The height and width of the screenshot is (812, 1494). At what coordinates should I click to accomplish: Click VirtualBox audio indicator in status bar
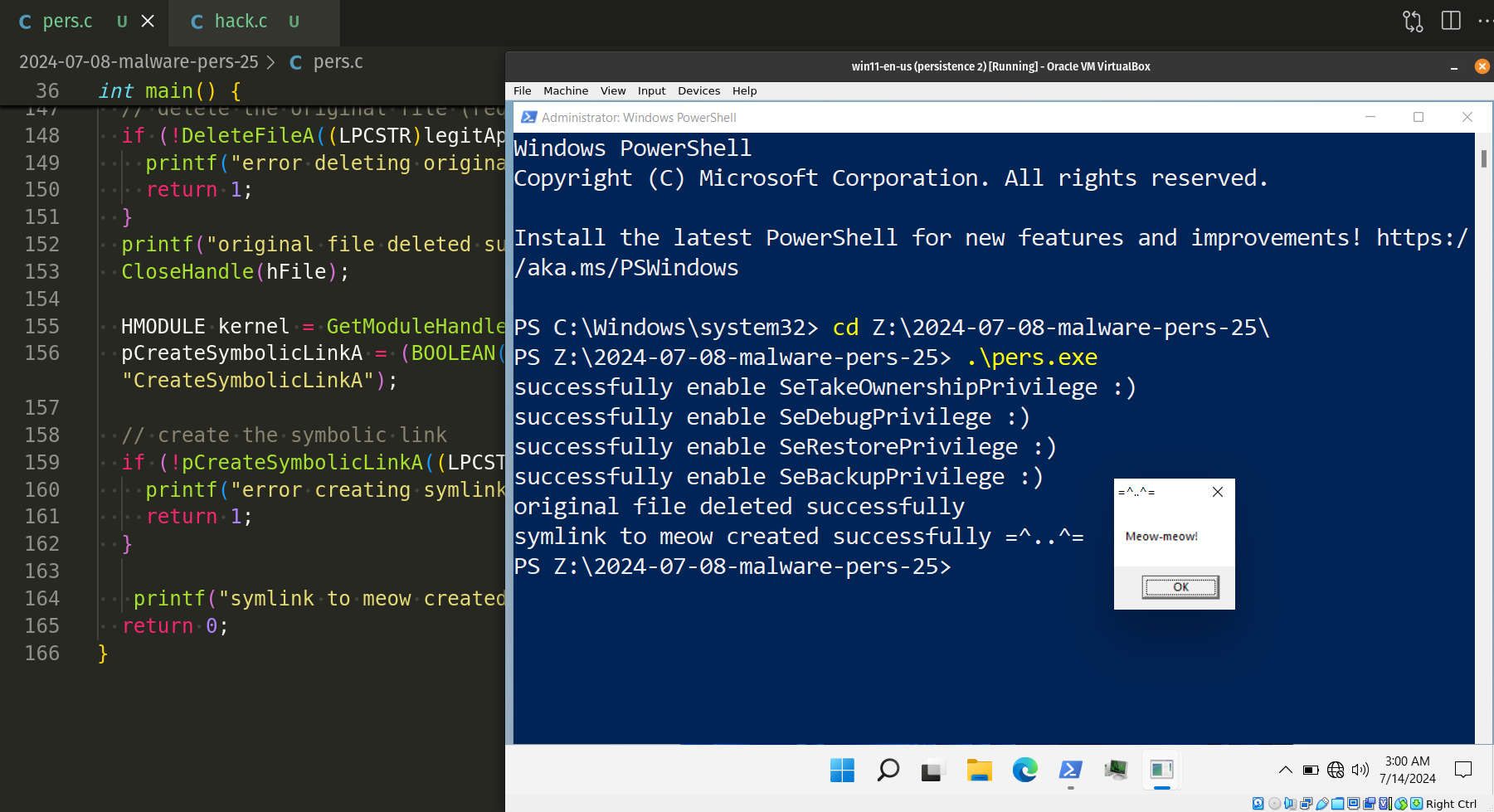[1290, 804]
